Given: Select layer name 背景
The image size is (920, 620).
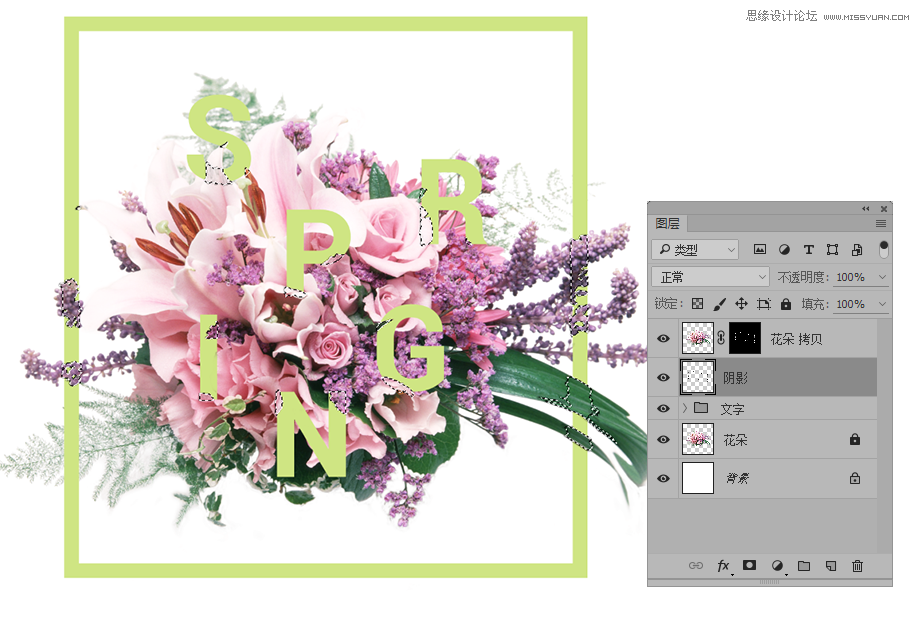Looking at the screenshot, I should (738, 479).
